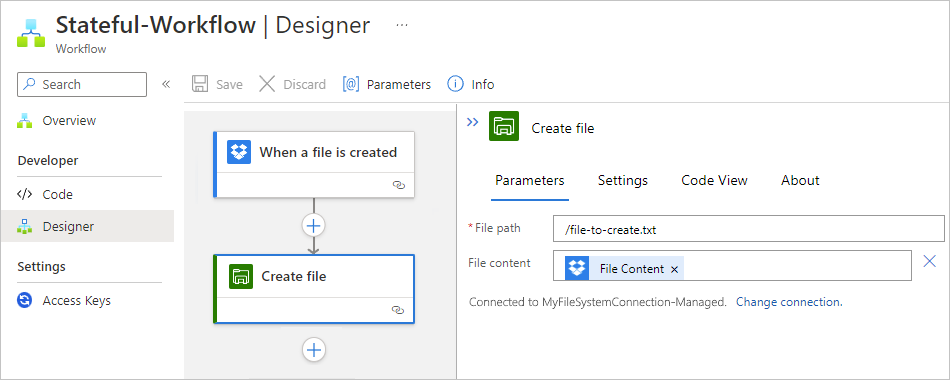Remove the File Content token
This screenshot has height=380, width=950.
[x=674, y=270]
